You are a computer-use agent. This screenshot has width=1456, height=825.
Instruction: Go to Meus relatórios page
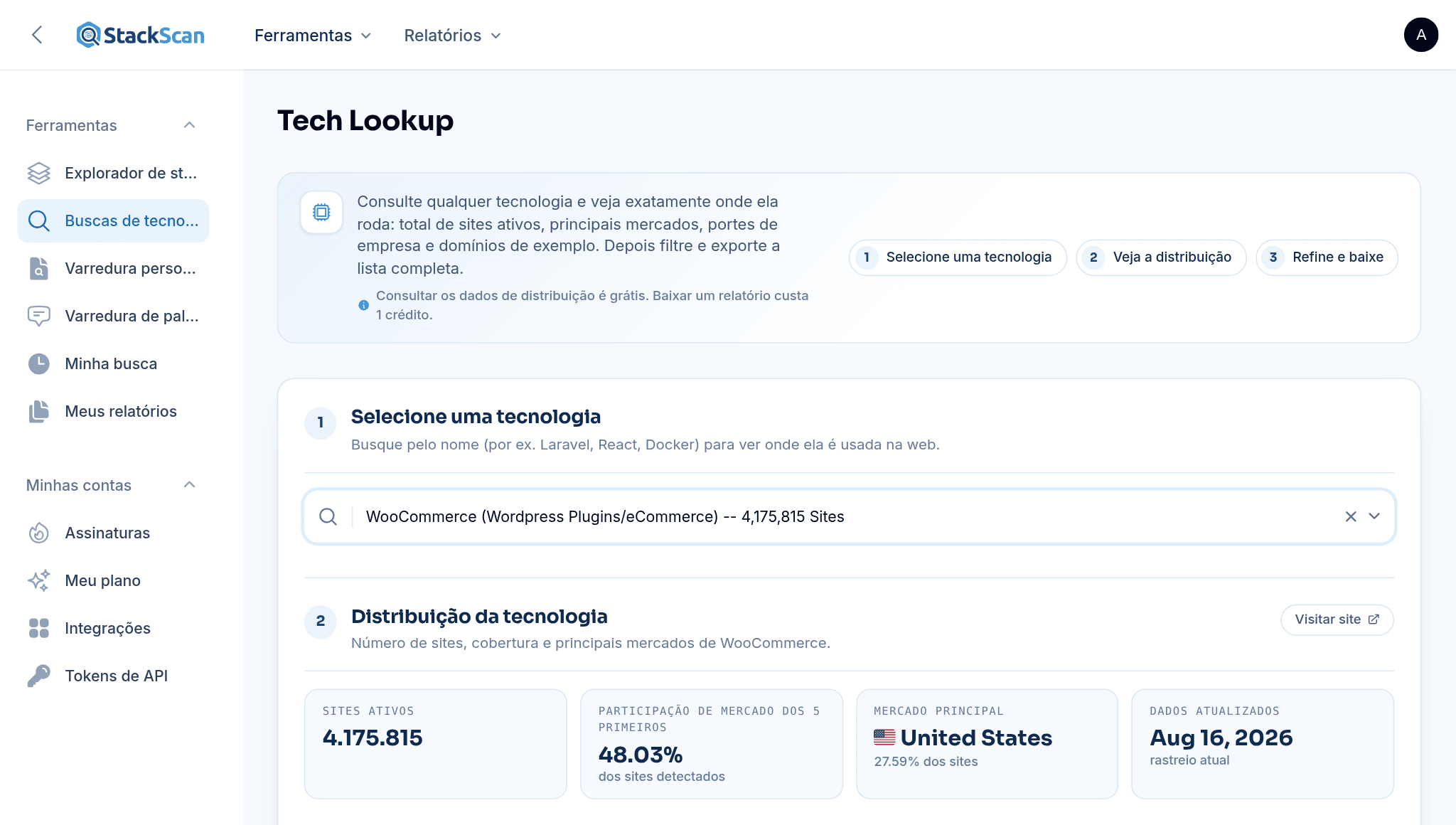coord(113,411)
